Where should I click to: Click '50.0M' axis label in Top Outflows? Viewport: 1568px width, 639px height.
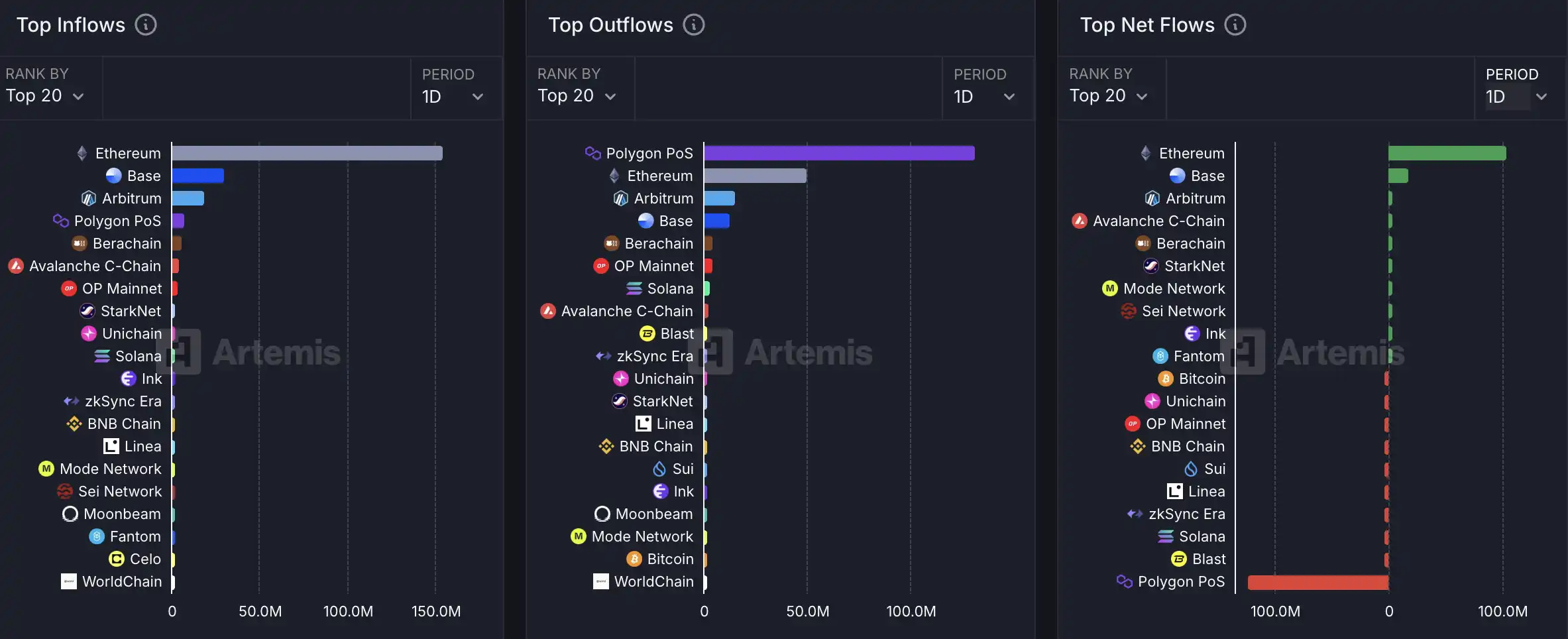(807, 611)
